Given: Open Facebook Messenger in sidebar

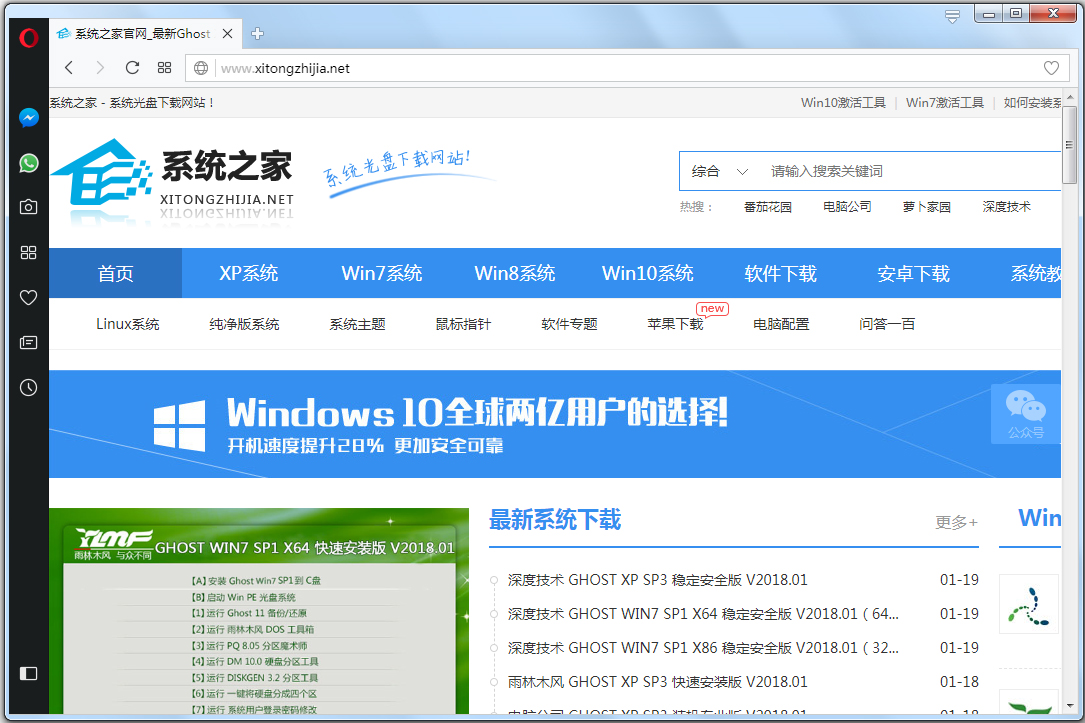Looking at the screenshot, I should (x=28, y=118).
